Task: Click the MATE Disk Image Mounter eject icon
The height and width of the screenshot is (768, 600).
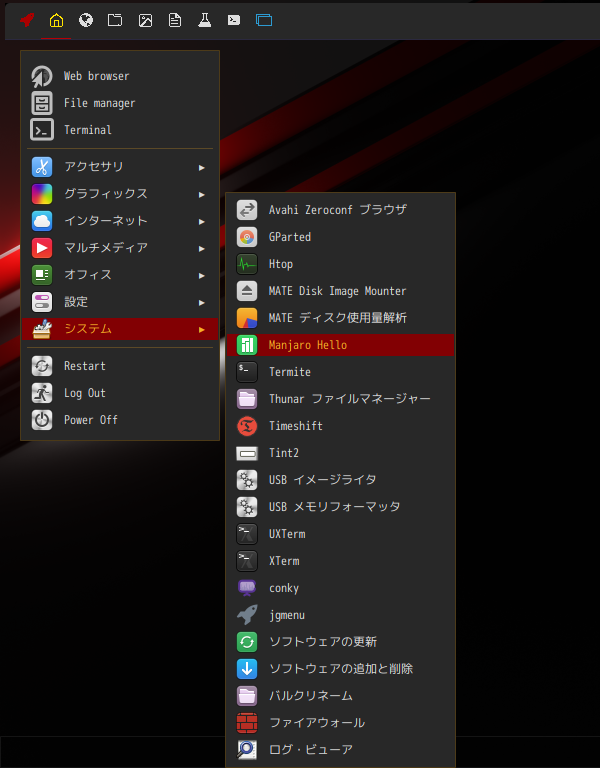Action: [x=247, y=291]
